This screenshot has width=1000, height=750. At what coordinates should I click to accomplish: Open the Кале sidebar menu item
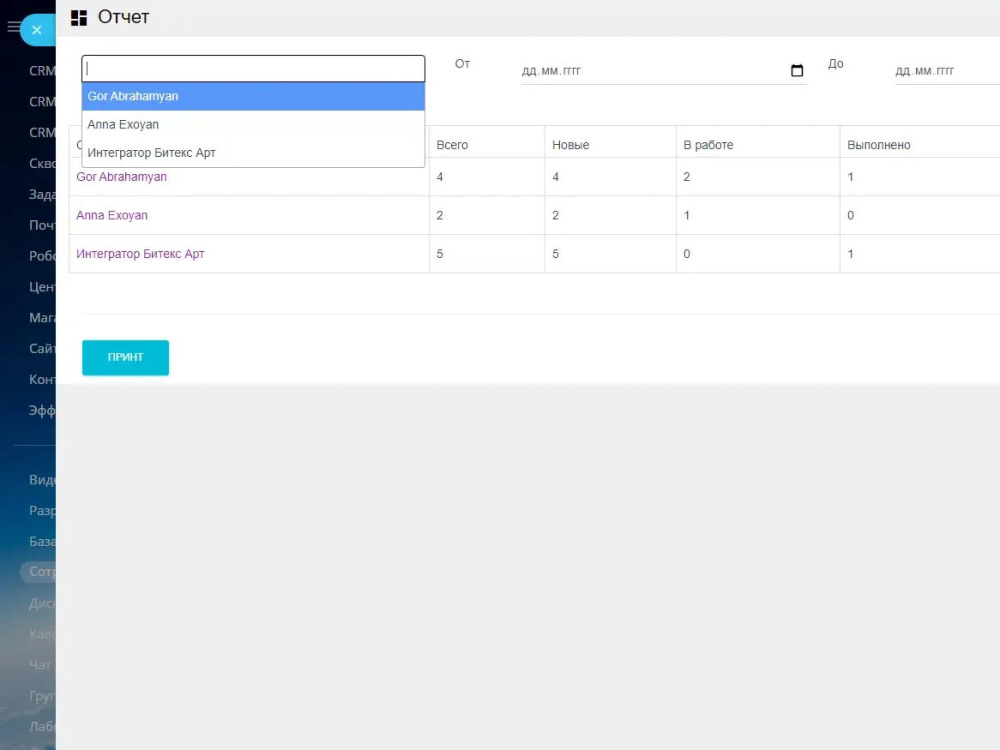42,634
